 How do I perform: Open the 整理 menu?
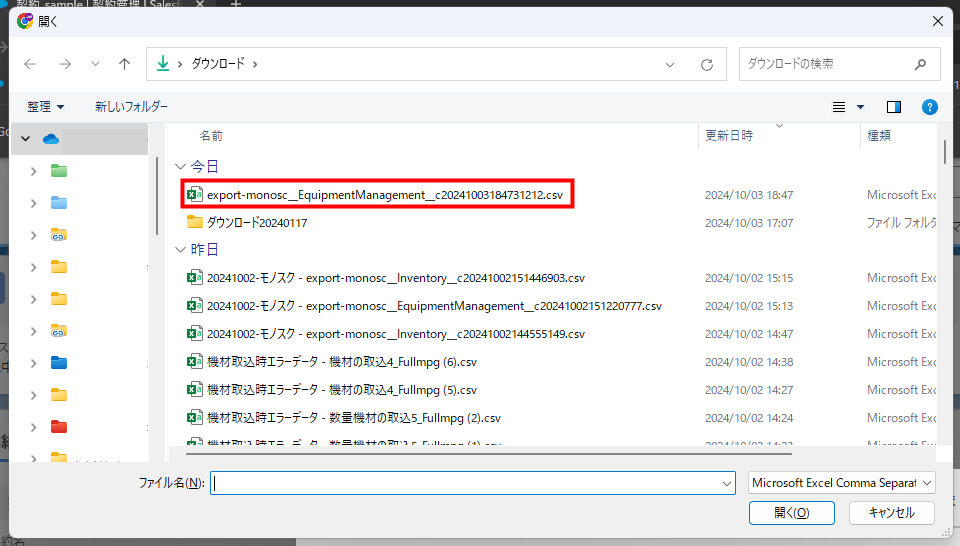46,107
